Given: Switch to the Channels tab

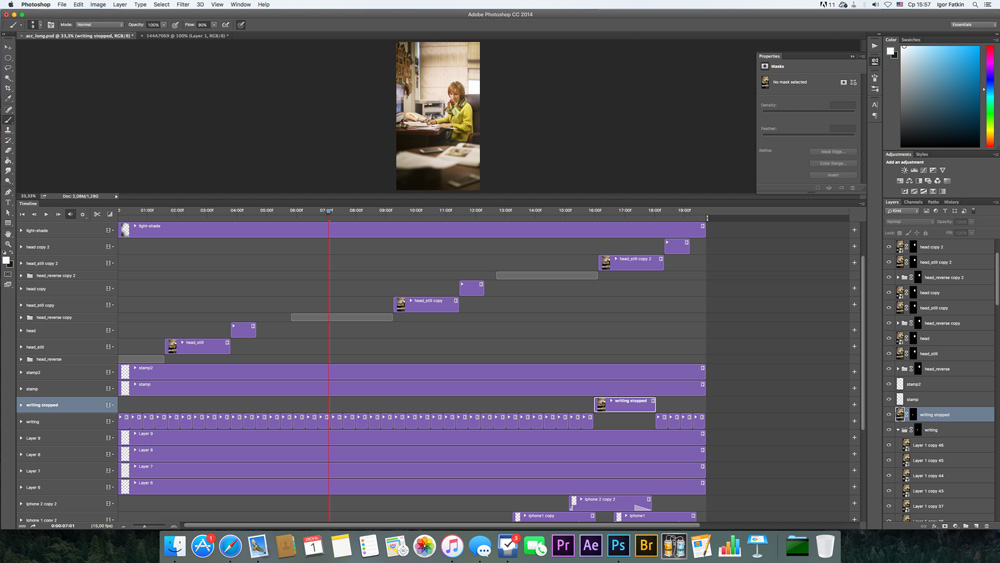Looking at the screenshot, I should pos(913,202).
